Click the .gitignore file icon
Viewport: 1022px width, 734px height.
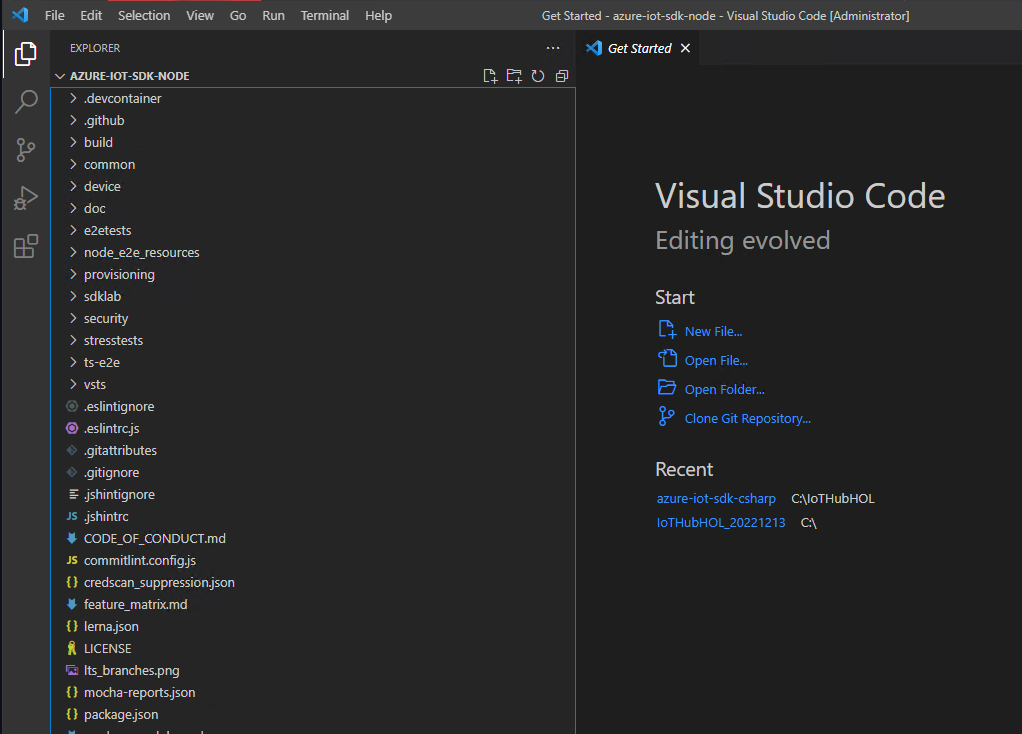[x=72, y=473]
